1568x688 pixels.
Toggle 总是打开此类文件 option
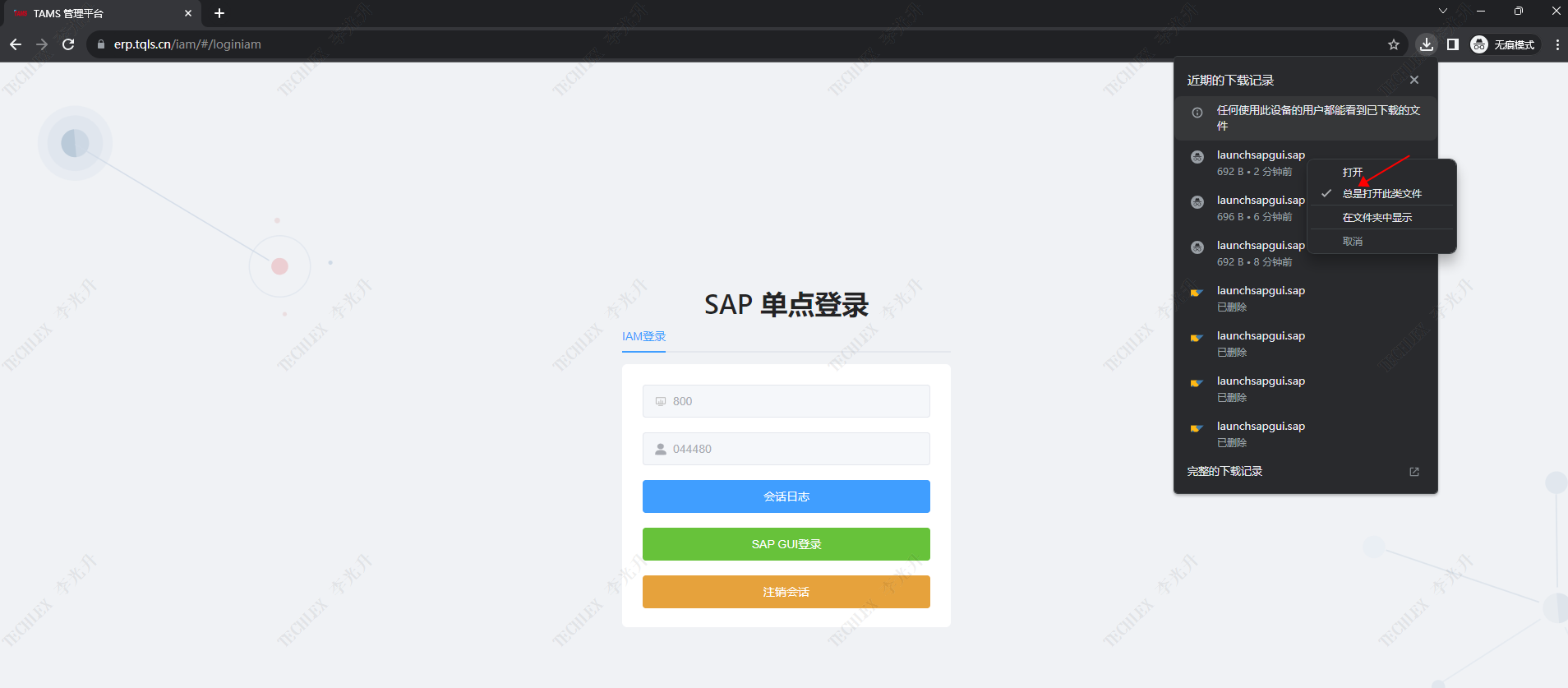(x=1381, y=194)
